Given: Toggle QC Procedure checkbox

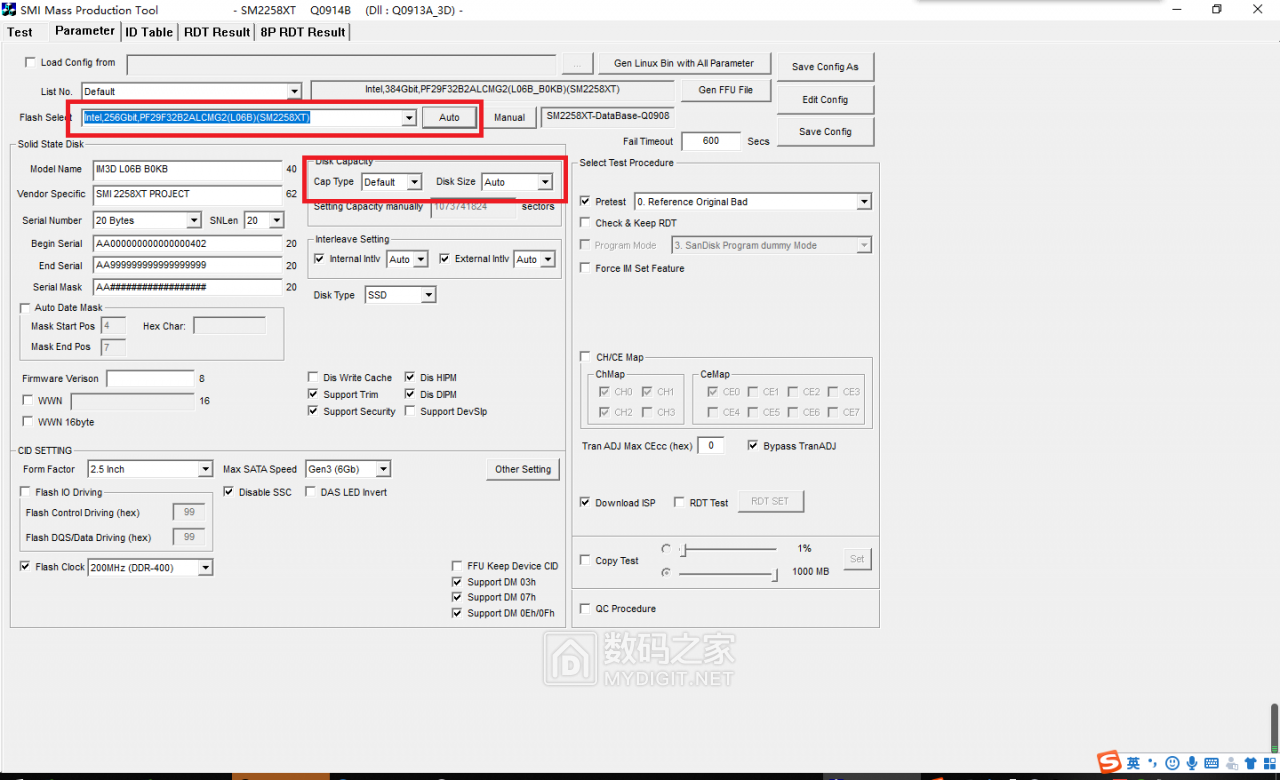Looking at the screenshot, I should pyautogui.click(x=585, y=608).
